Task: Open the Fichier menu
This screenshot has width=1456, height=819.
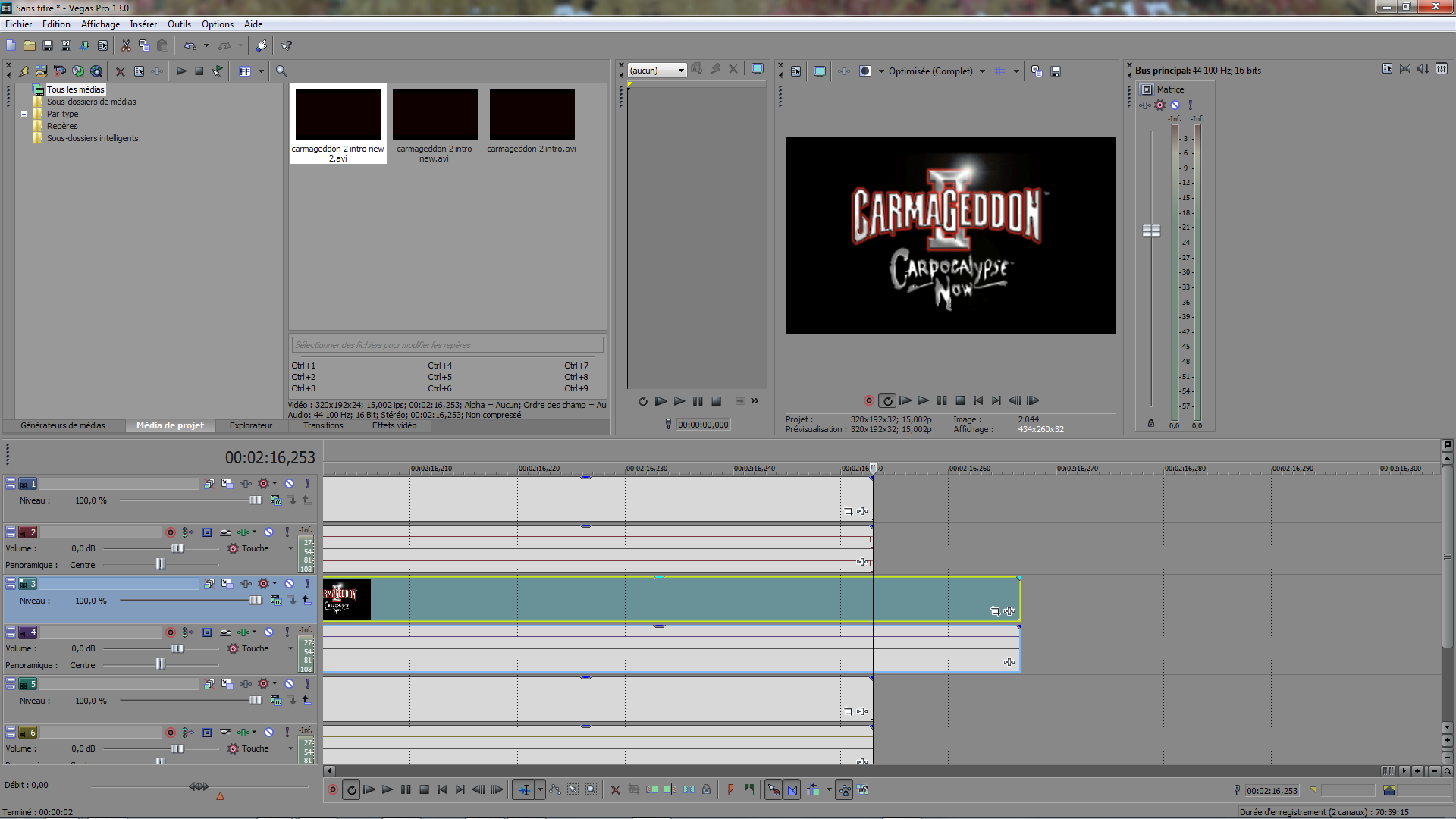Action: click(19, 24)
